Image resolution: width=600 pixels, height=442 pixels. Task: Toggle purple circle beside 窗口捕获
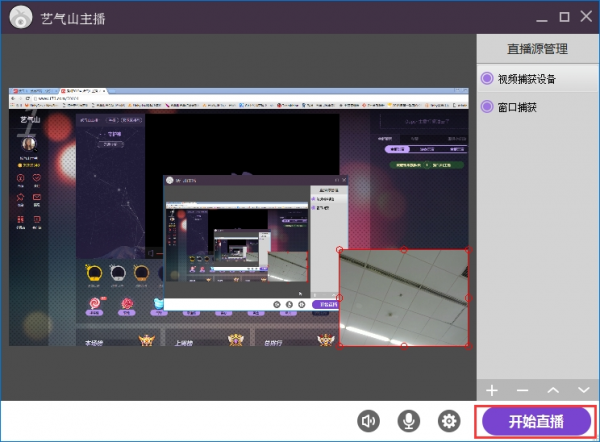point(487,106)
